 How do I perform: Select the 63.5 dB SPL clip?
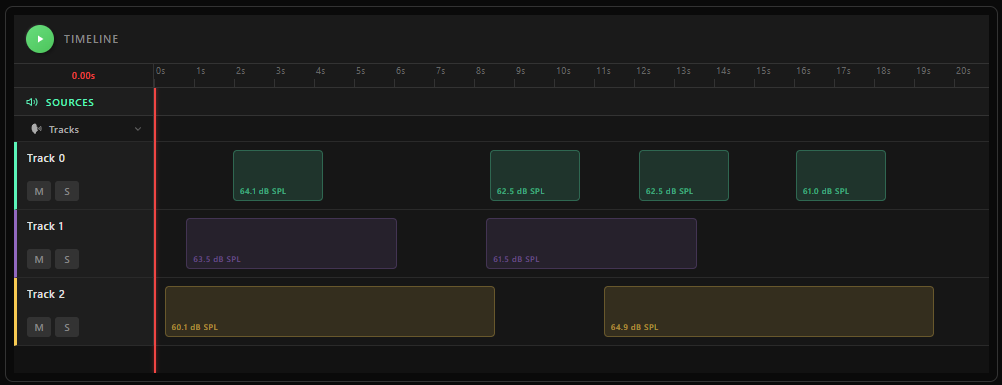(x=291, y=243)
